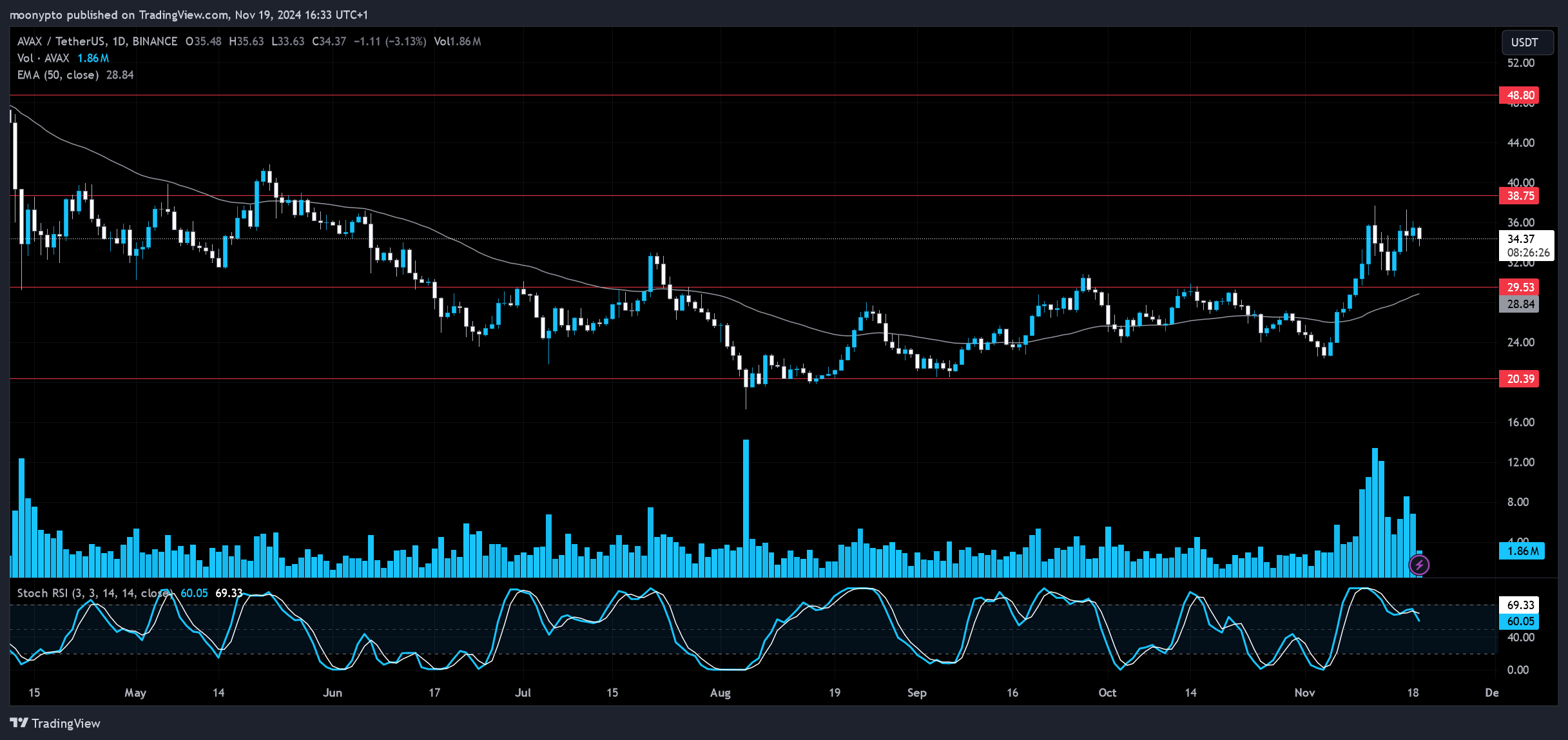
Task: Click the C34.37 close value in header
Action: point(329,41)
